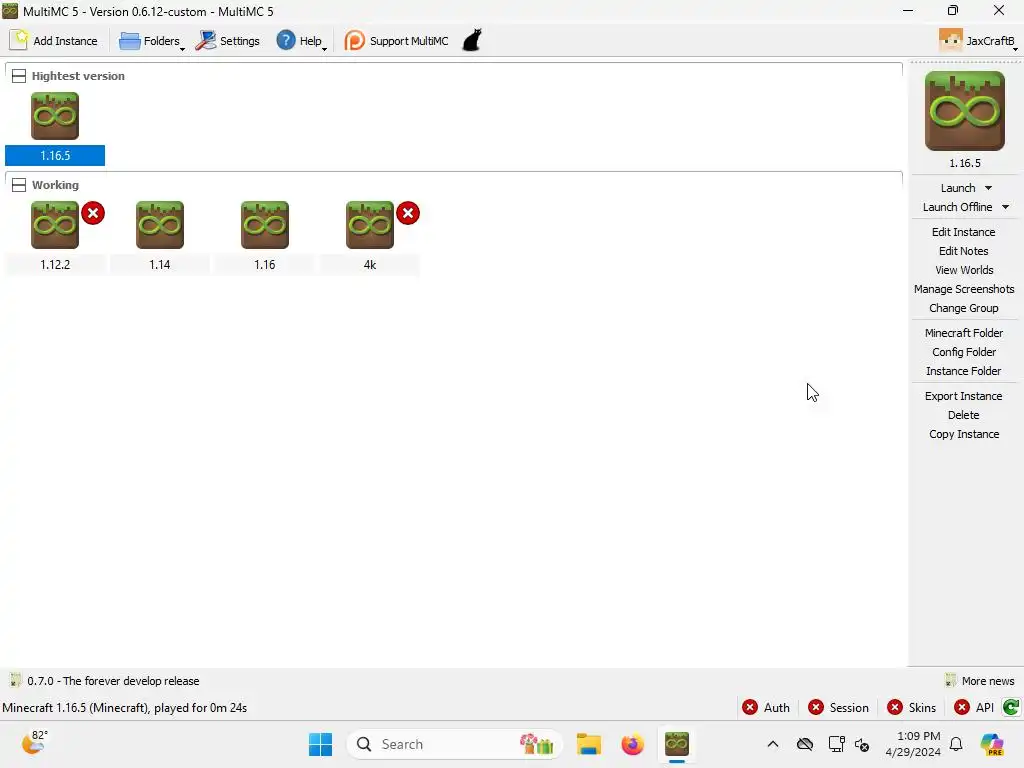Open the weather widget showing 82°
This screenshot has height=768, width=1024.
(x=34, y=743)
